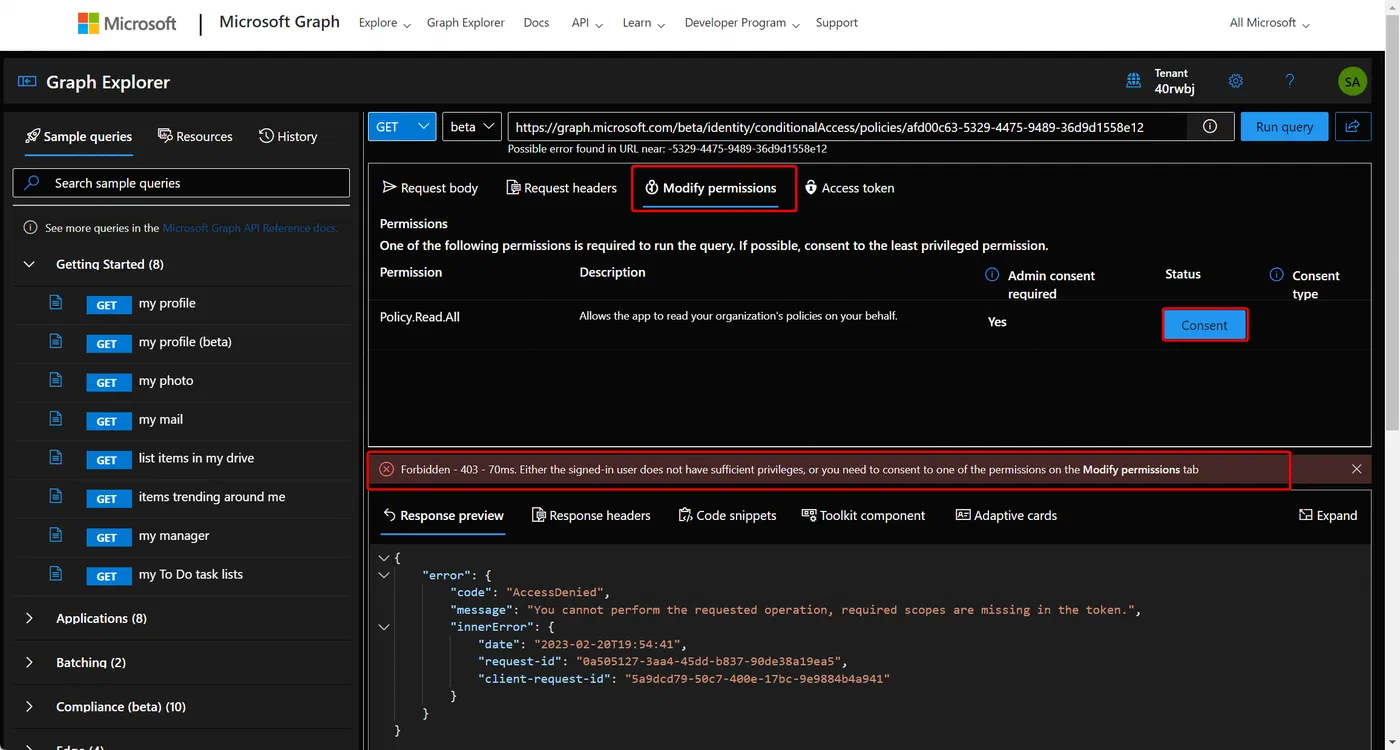Click the URL info icon

pos(1210,127)
